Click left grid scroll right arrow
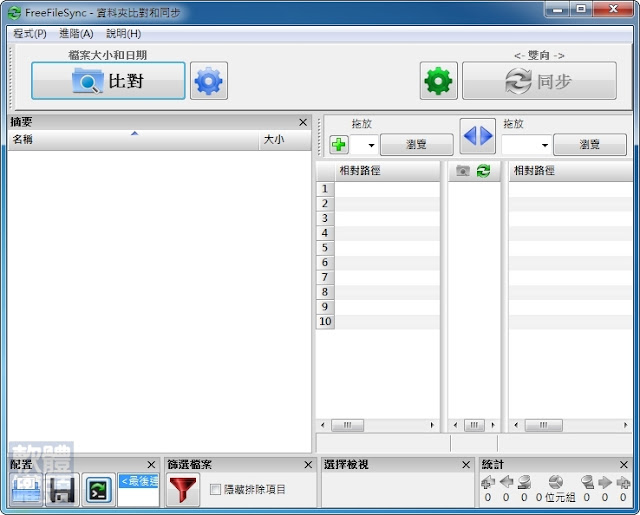The width and height of the screenshot is (640, 515). point(432,425)
